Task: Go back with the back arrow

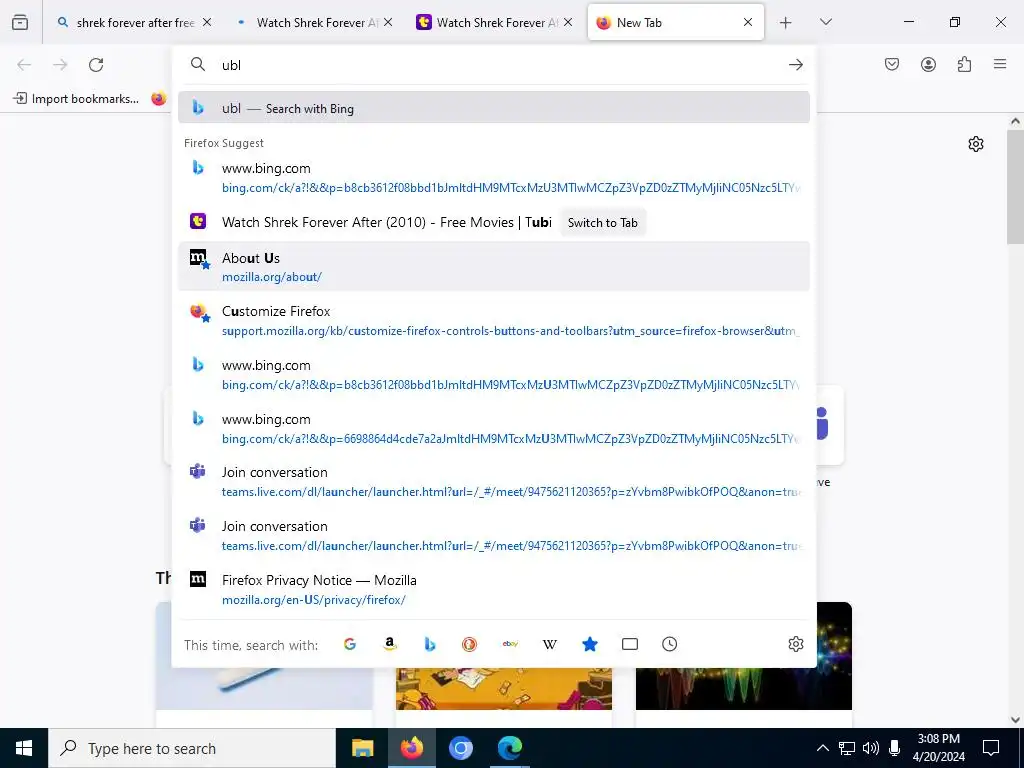Action: pos(24,65)
